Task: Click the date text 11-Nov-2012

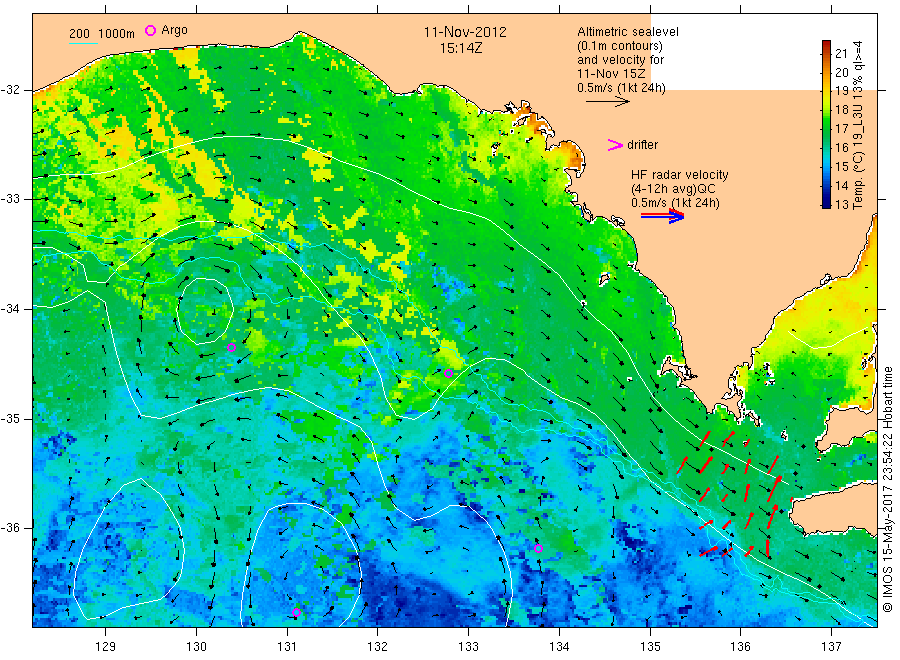Action: point(465,32)
